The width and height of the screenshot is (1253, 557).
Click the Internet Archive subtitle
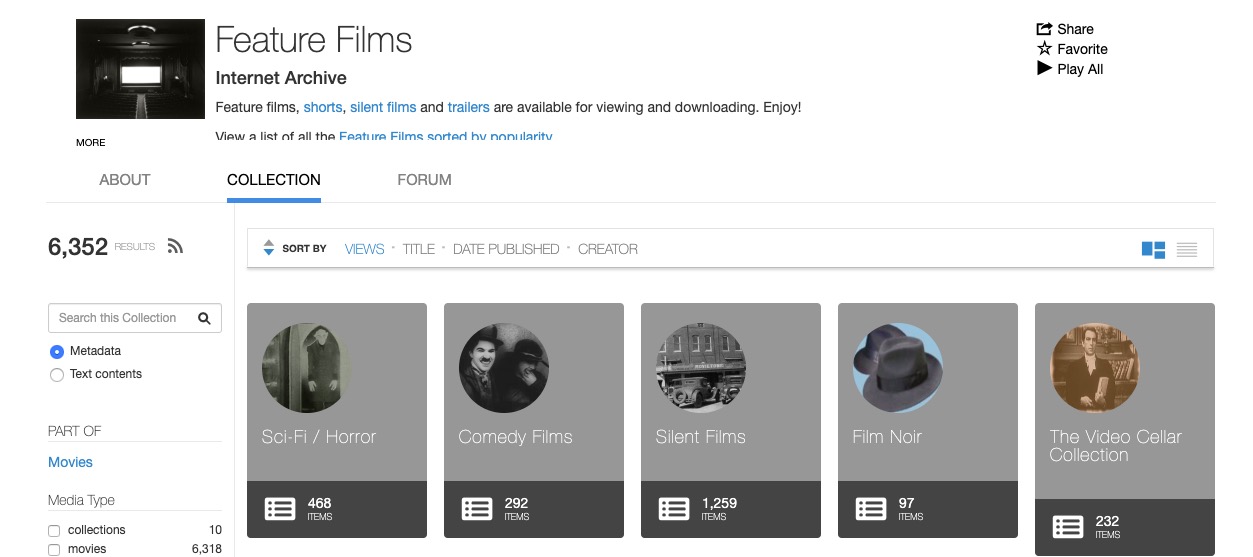point(281,78)
